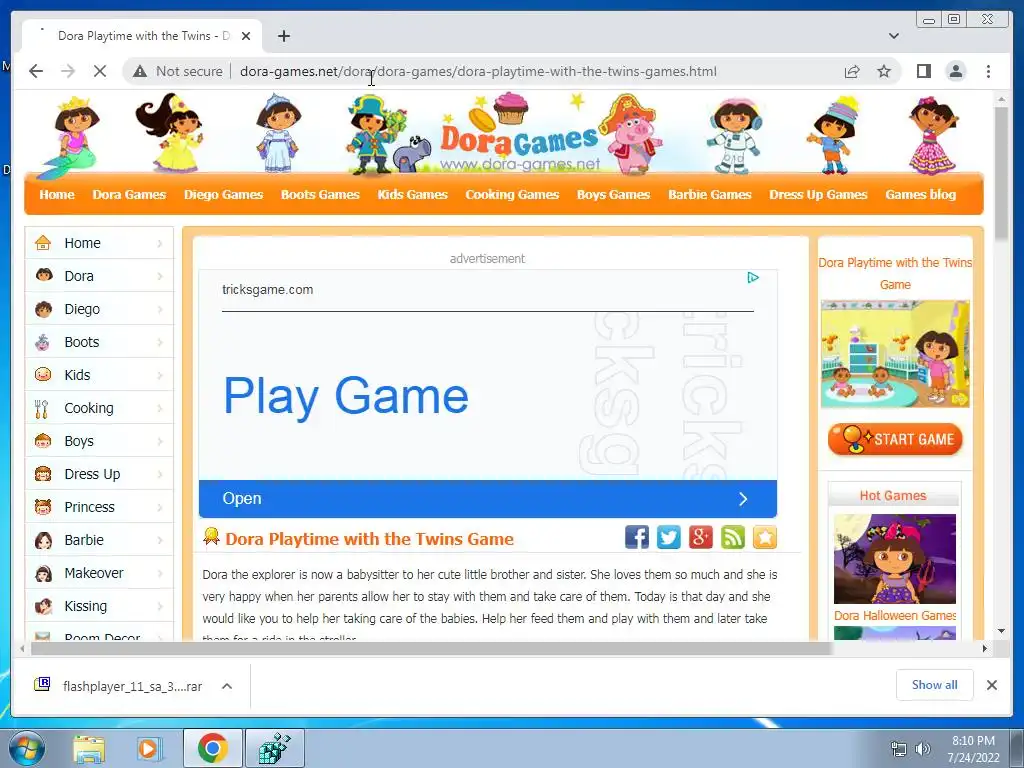Expand the Boys sidebar arrow

(x=160, y=441)
